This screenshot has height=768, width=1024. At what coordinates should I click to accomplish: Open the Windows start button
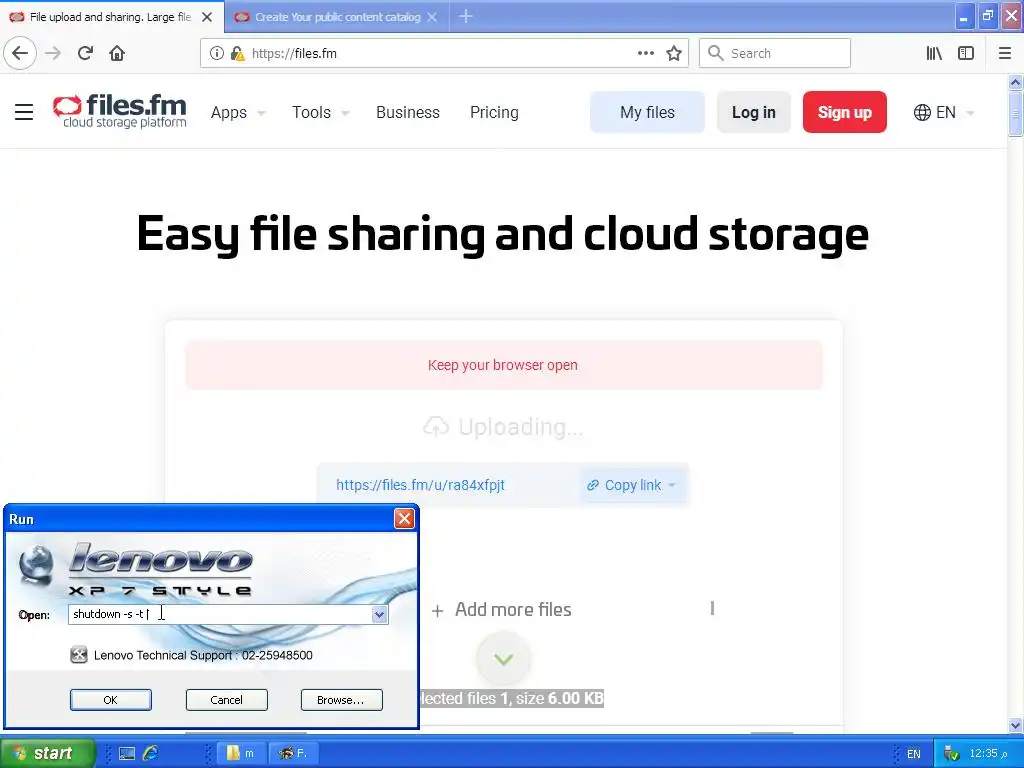point(47,754)
